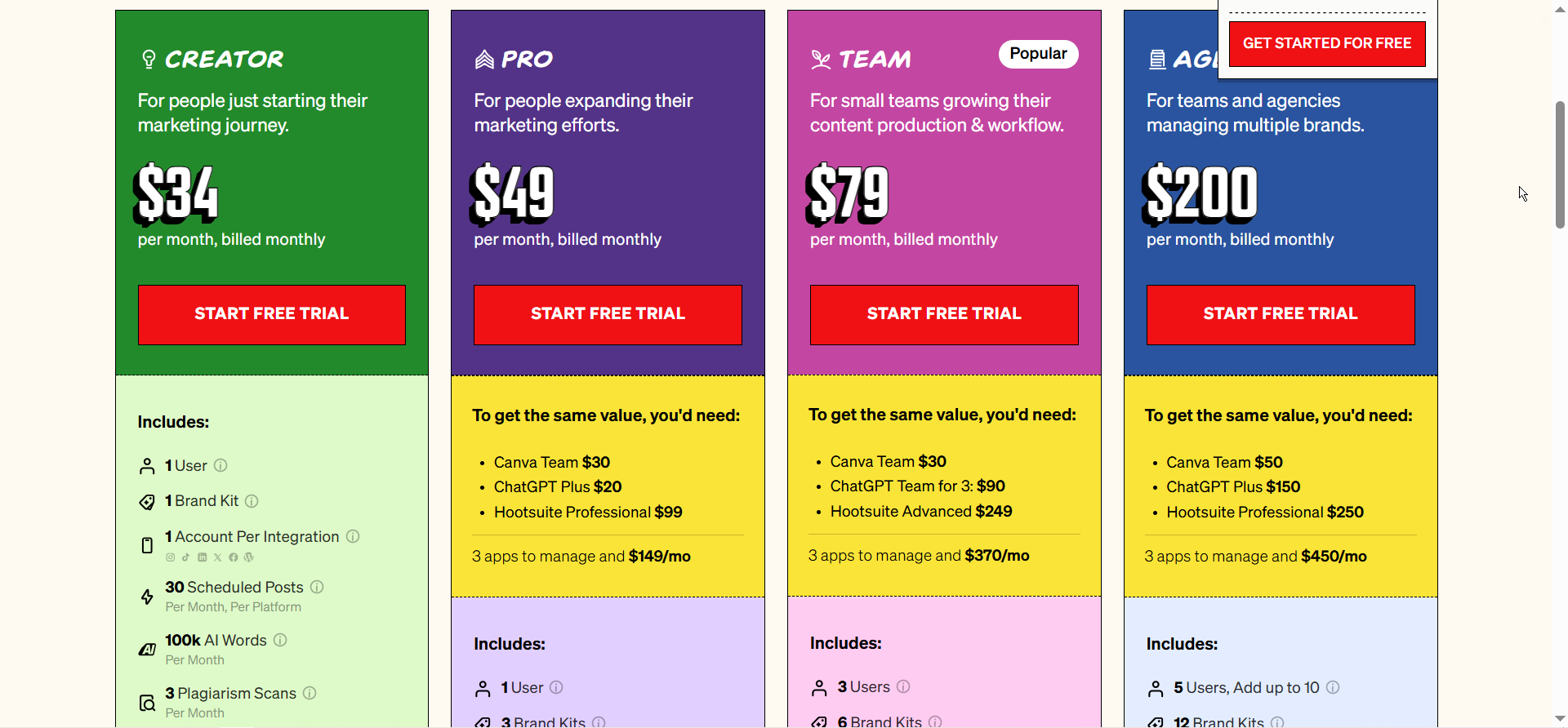Image resolution: width=1568 pixels, height=728 pixels.
Task: Click the Get Started For Free button
Action: click(1327, 43)
